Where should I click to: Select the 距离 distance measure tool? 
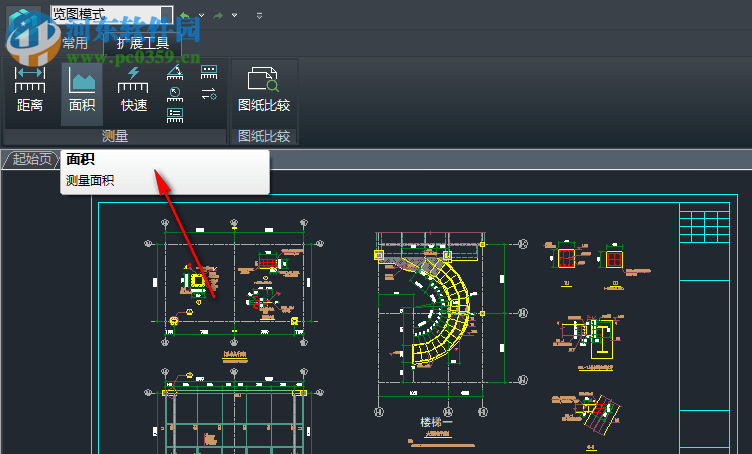[30, 91]
